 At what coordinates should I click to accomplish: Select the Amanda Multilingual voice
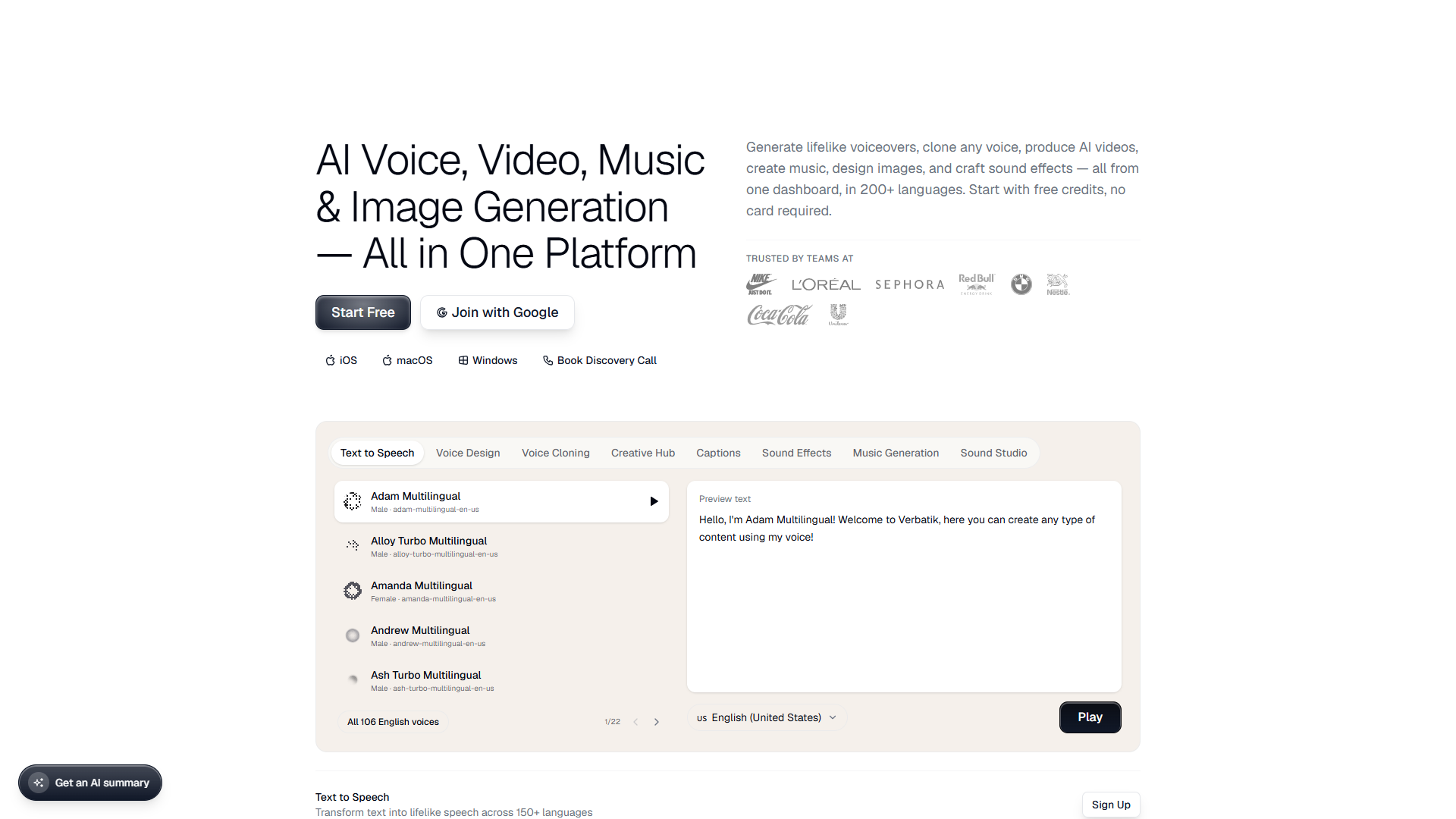[501, 591]
